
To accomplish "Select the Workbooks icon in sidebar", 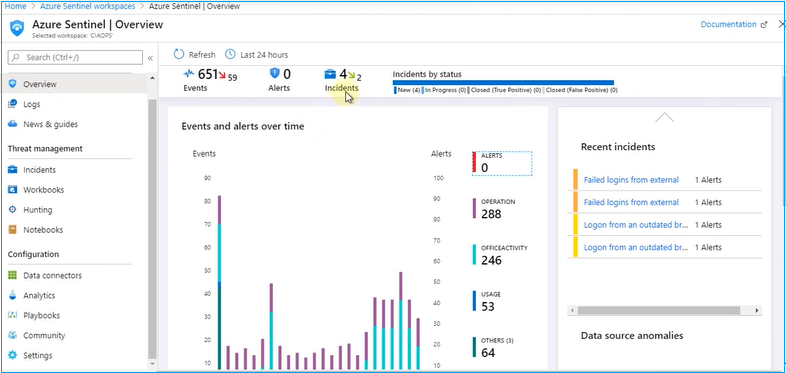I will point(13,190).
